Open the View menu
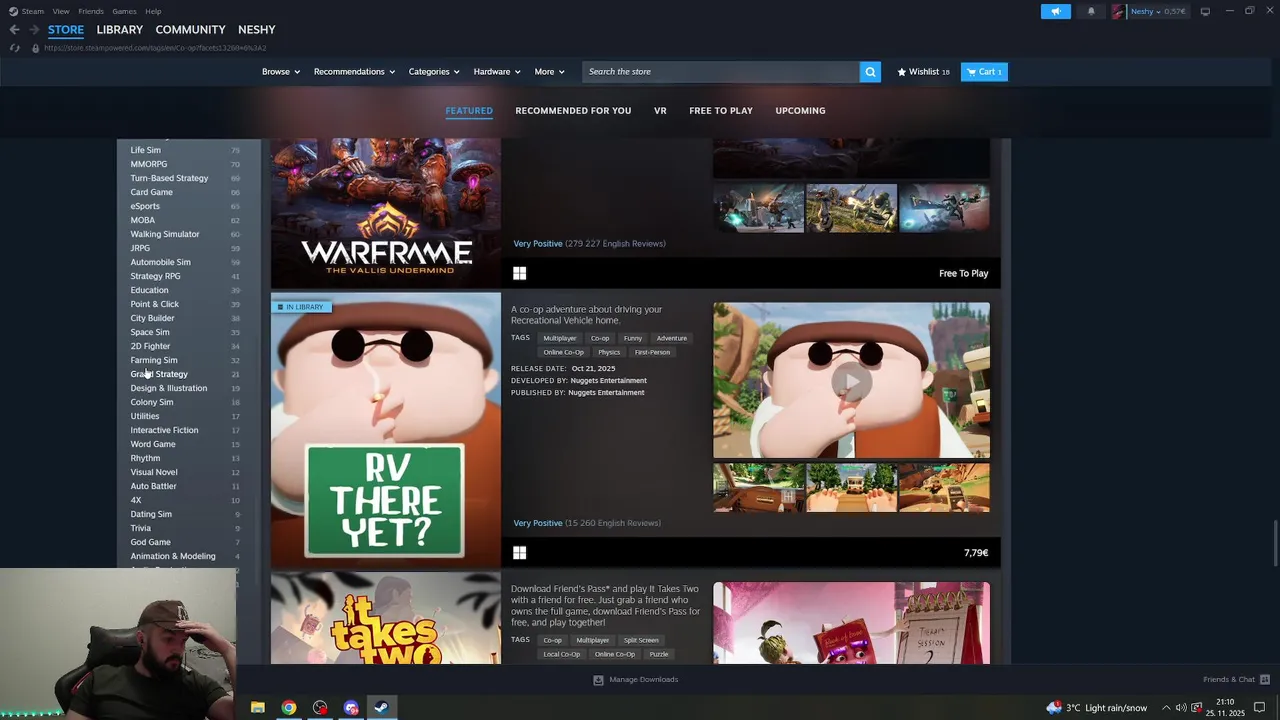The width and height of the screenshot is (1280, 720). point(61,11)
